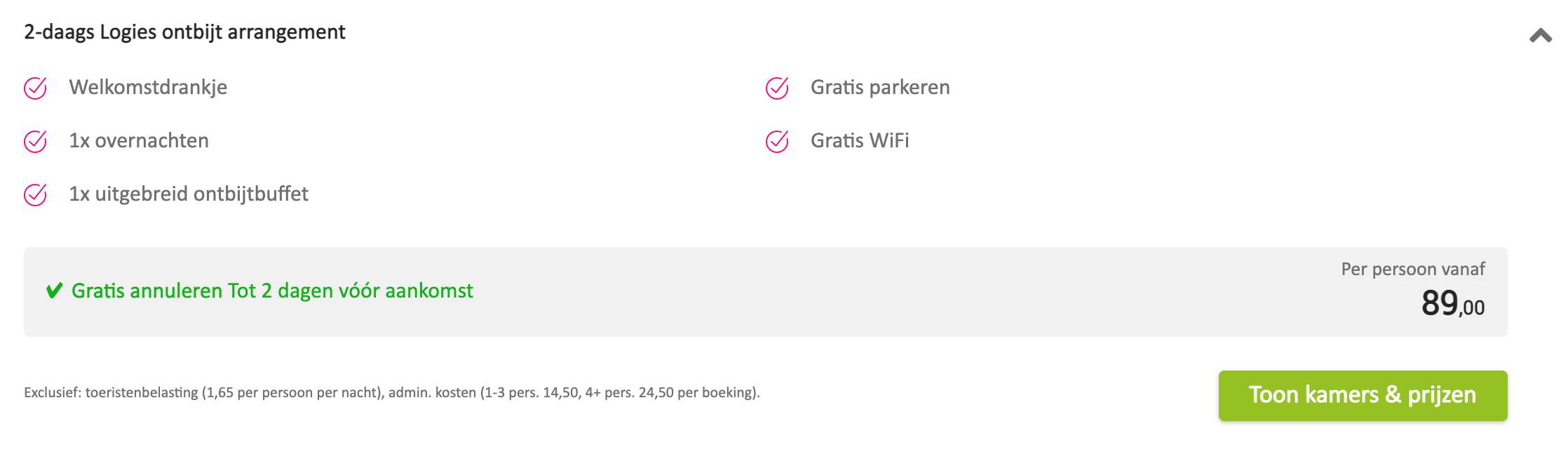Click the checkmark icon next to Gratis WiFi
Image resolution: width=1568 pixels, height=459 pixels.
777,141
